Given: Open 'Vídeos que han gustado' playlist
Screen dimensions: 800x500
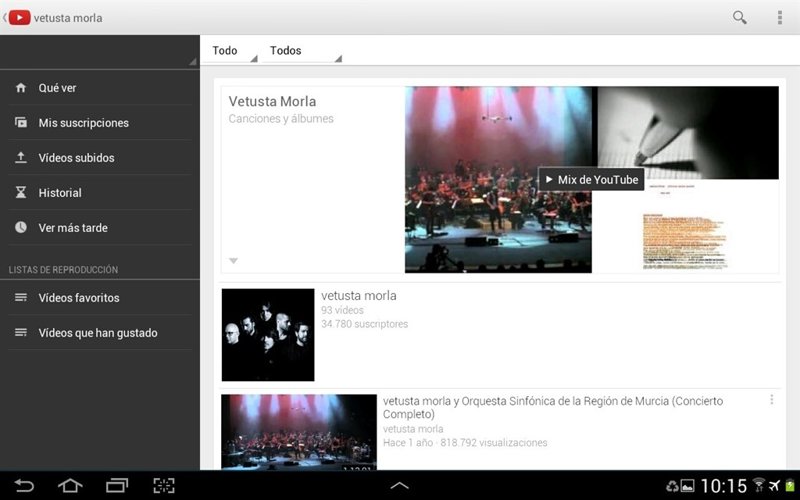Looking at the screenshot, I should pyautogui.click(x=98, y=333).
